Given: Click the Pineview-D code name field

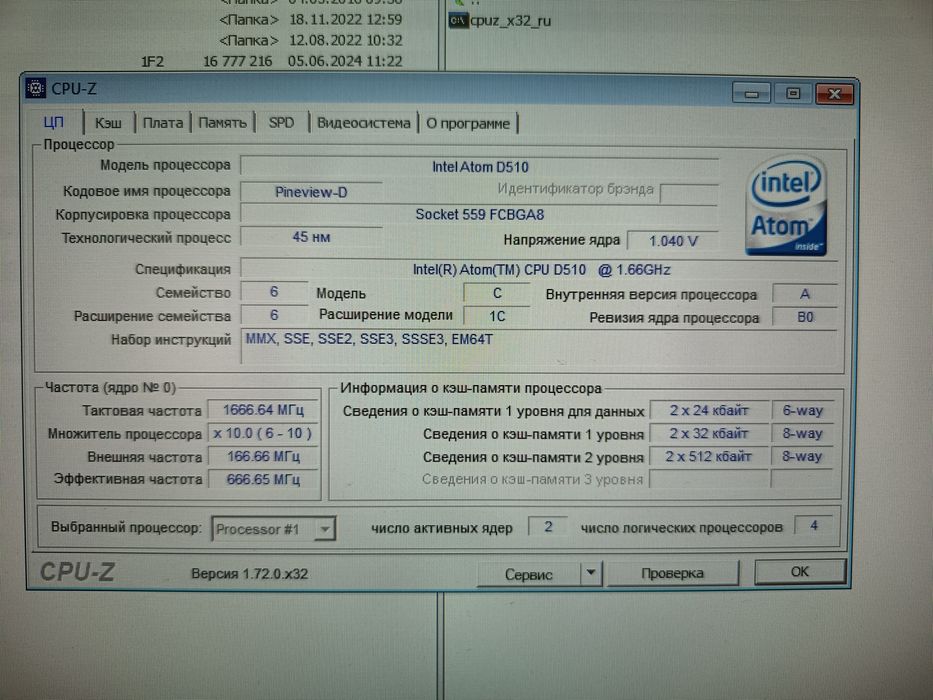Looking at the screenshot, I should tap(311, 192).
